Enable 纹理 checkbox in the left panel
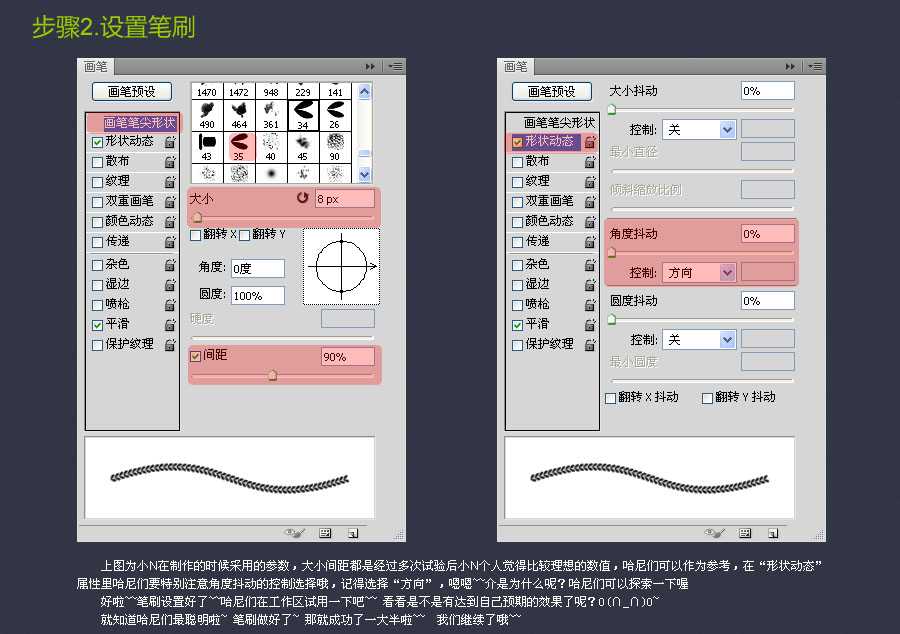Image resolution: width=900 pixels, height=634 pixels. (x=98, y=182)
